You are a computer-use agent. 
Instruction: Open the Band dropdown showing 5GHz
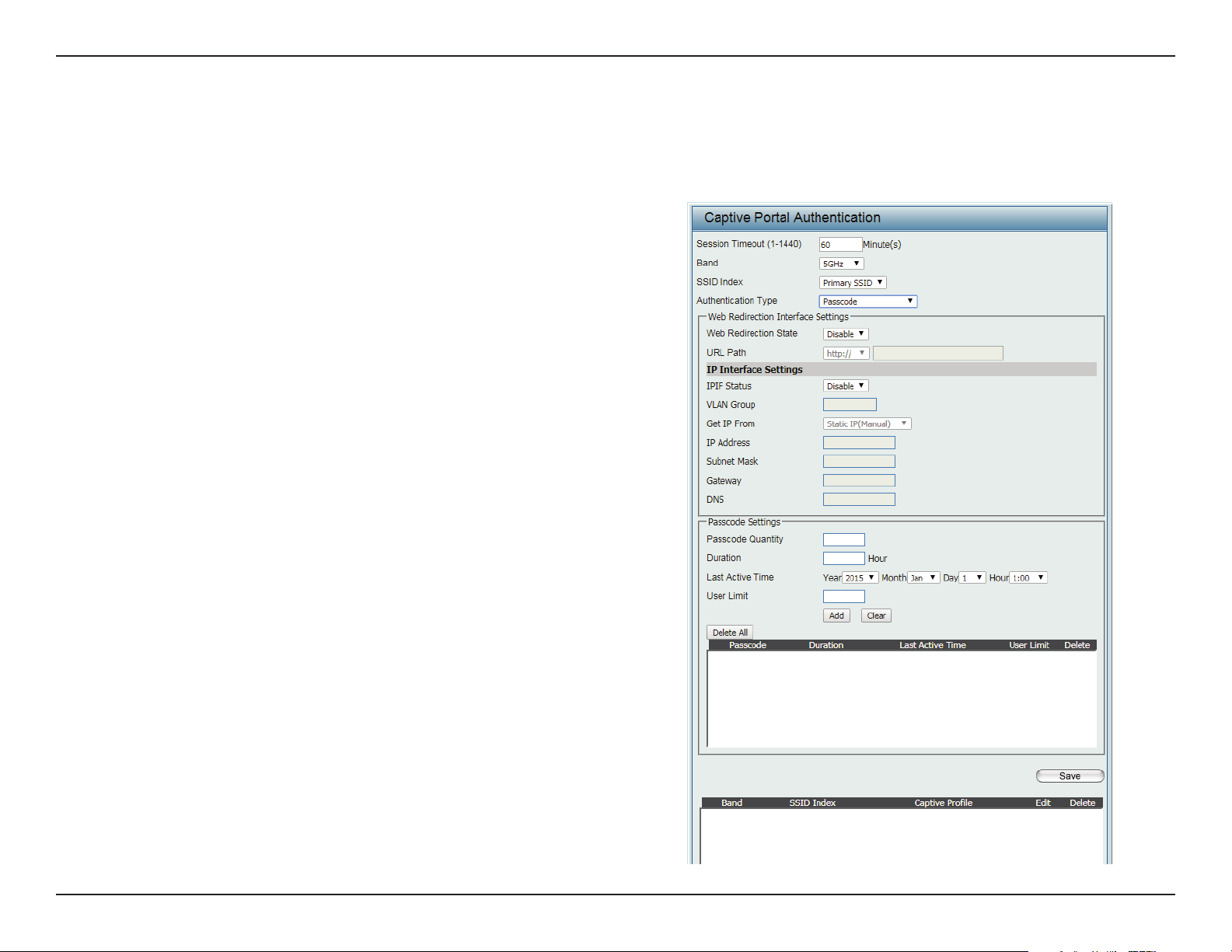pyautogui.click(x=841, y=263)
